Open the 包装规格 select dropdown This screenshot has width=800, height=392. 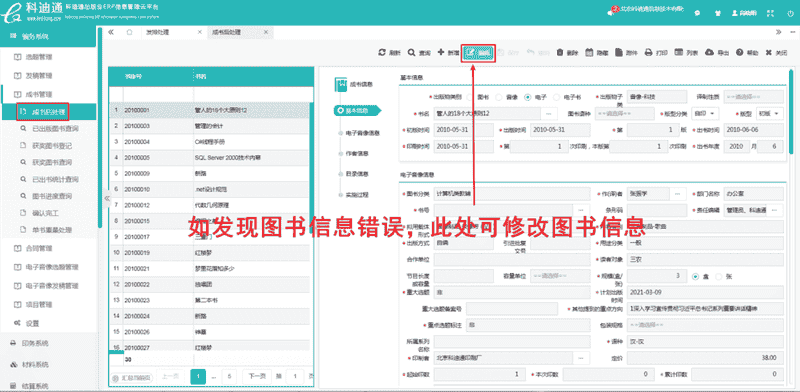click(x=705, y=325)
